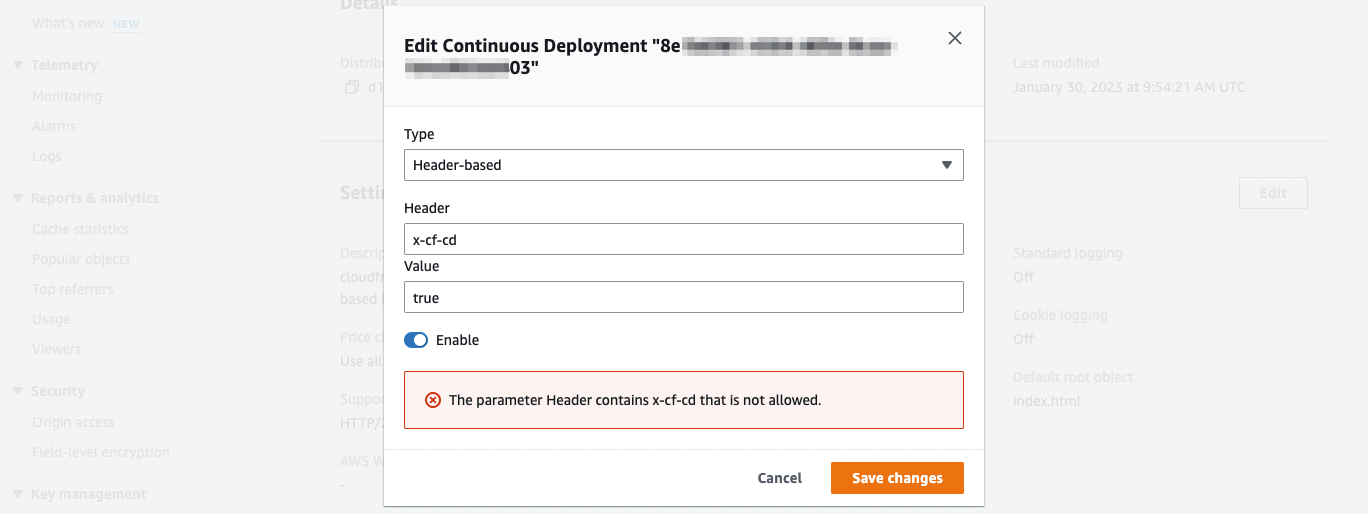Go to Popular objects report
This screenshot has width=1368, height=514.
tap(81, 259)
